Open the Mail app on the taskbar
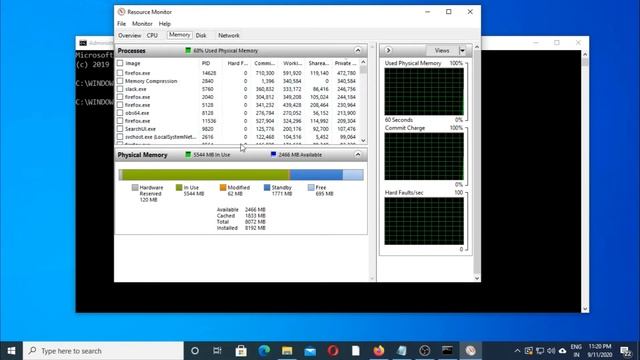640x360 pixels. tap(310, 351)
